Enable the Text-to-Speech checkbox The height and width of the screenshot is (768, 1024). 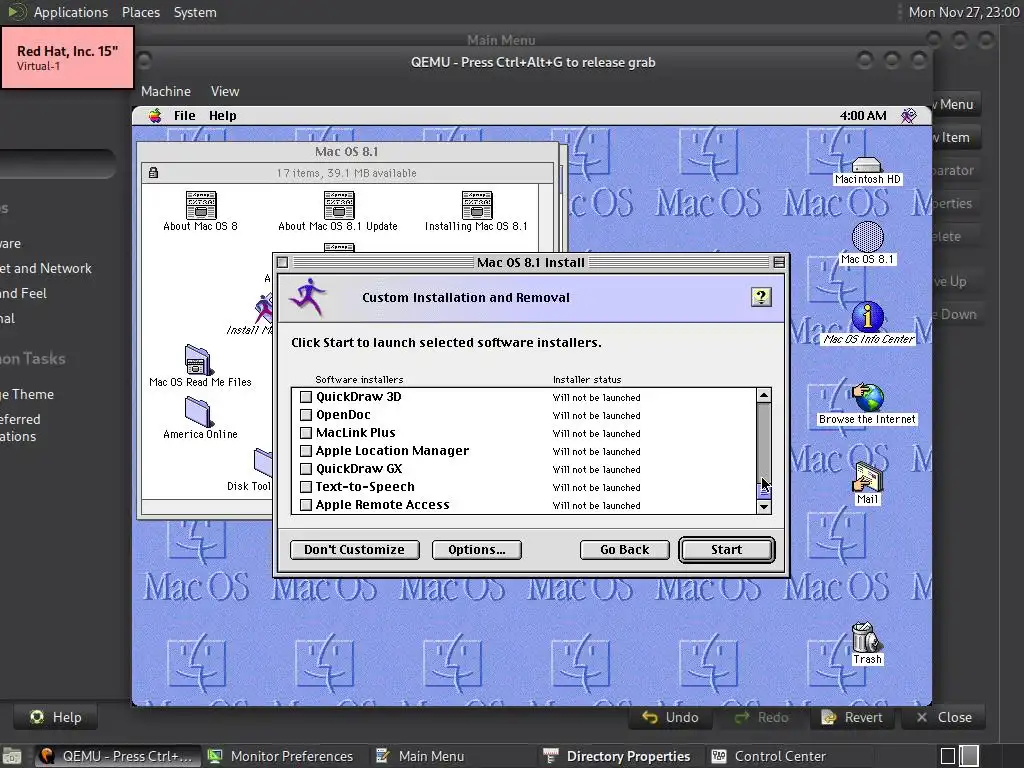(306, 487)
